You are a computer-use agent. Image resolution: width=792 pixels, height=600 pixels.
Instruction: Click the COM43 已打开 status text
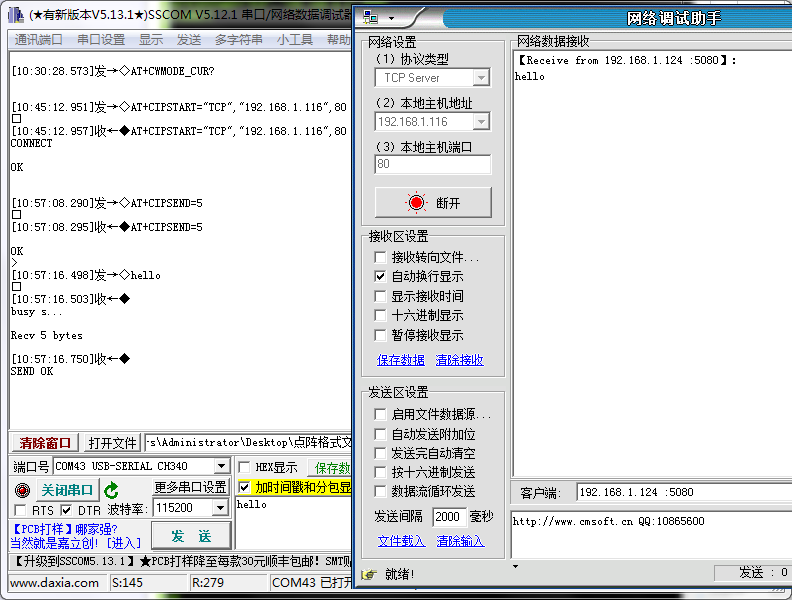point(311,583)
